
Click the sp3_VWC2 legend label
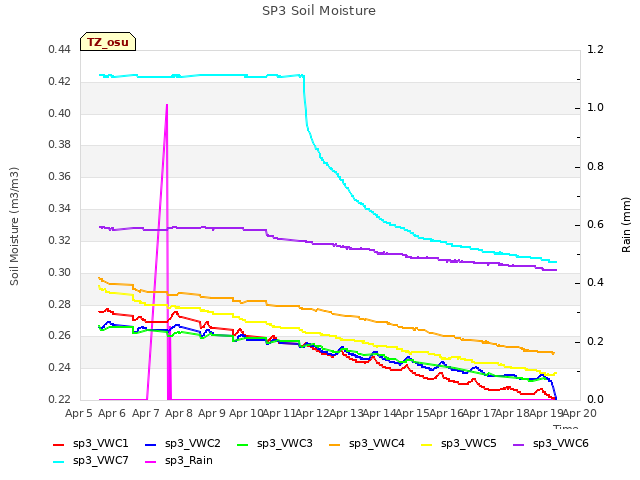(x=193, y=444)
